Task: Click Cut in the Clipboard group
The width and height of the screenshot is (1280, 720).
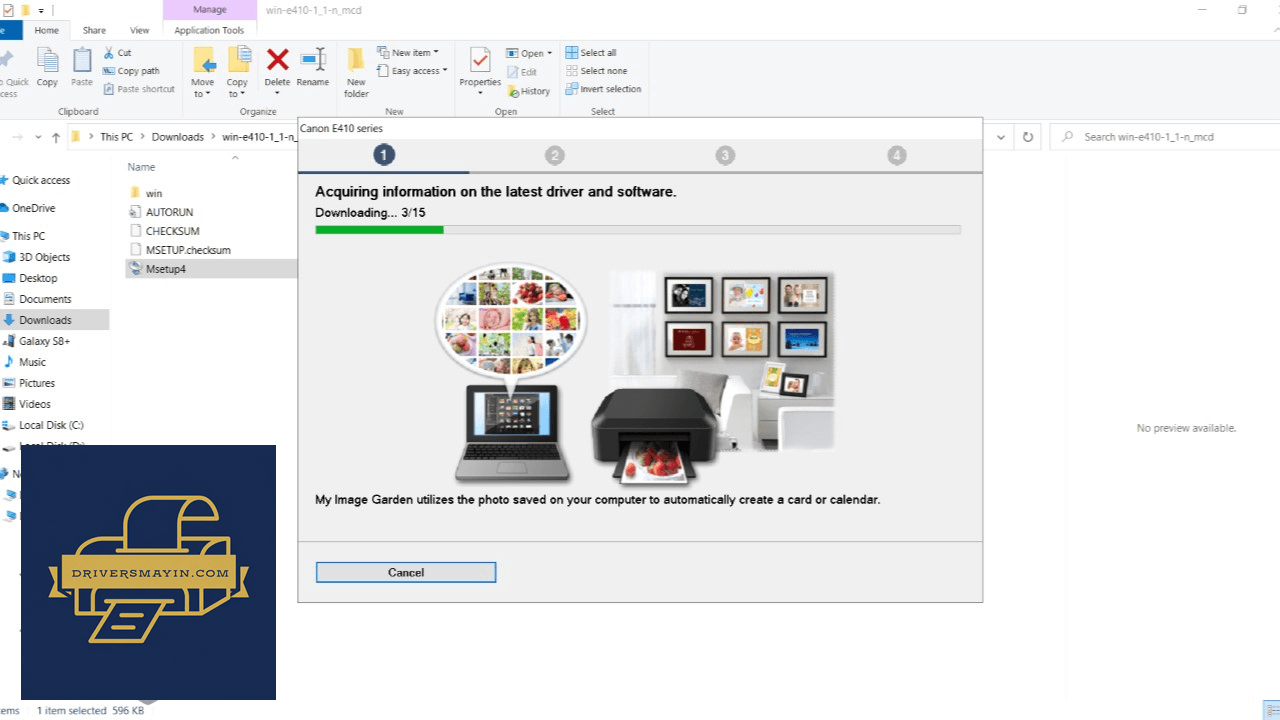Action: pos(117,53)
